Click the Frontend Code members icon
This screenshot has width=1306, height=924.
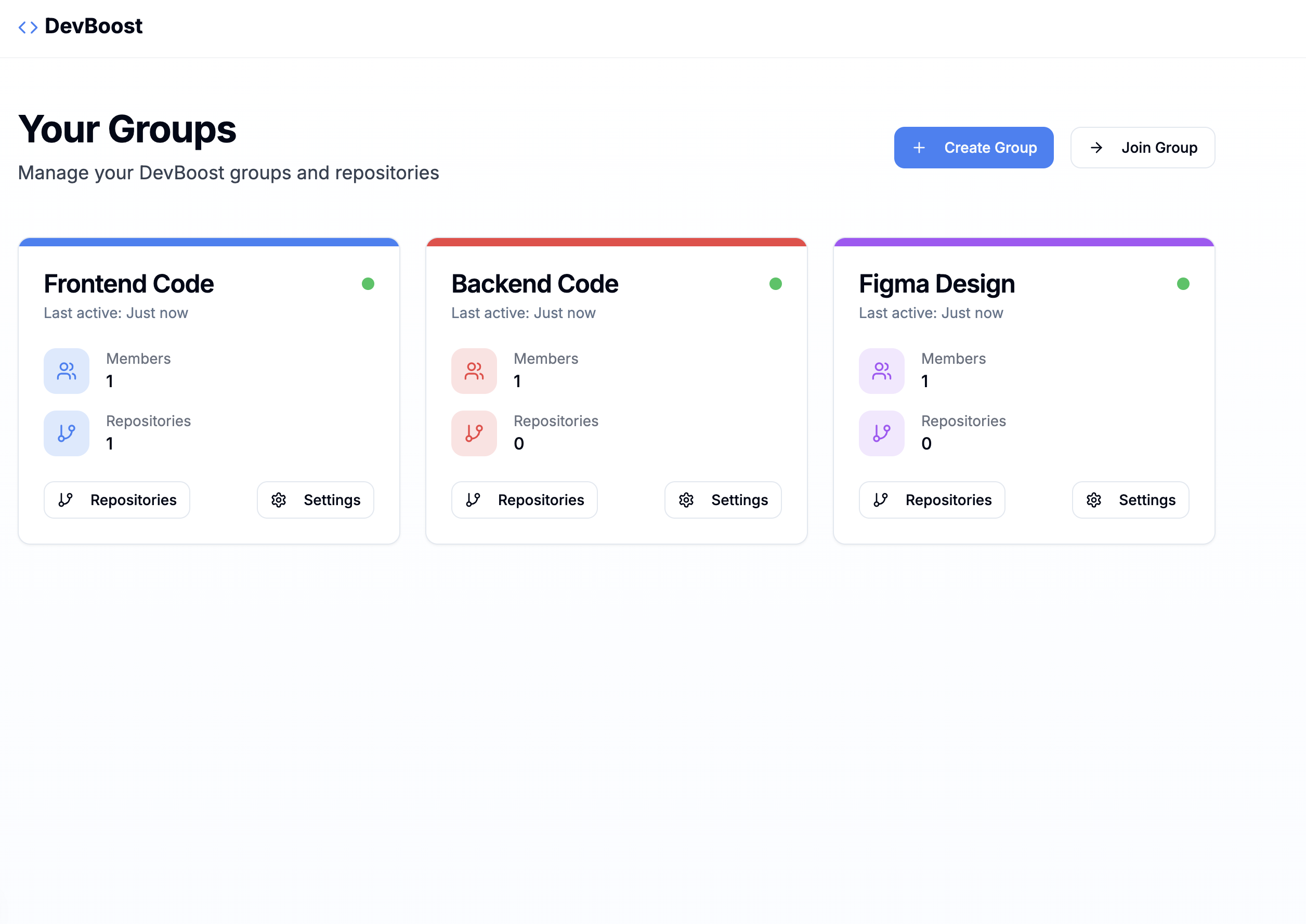(x=67, y=371)
